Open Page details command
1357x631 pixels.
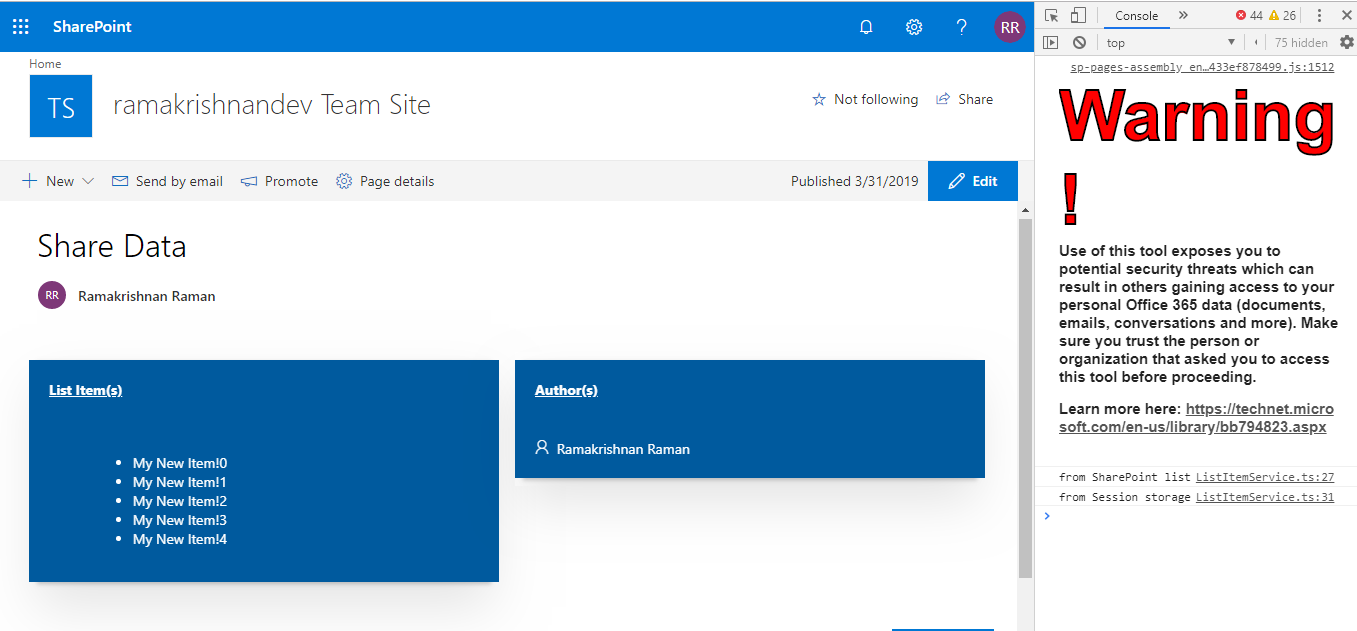pos(385,181)
